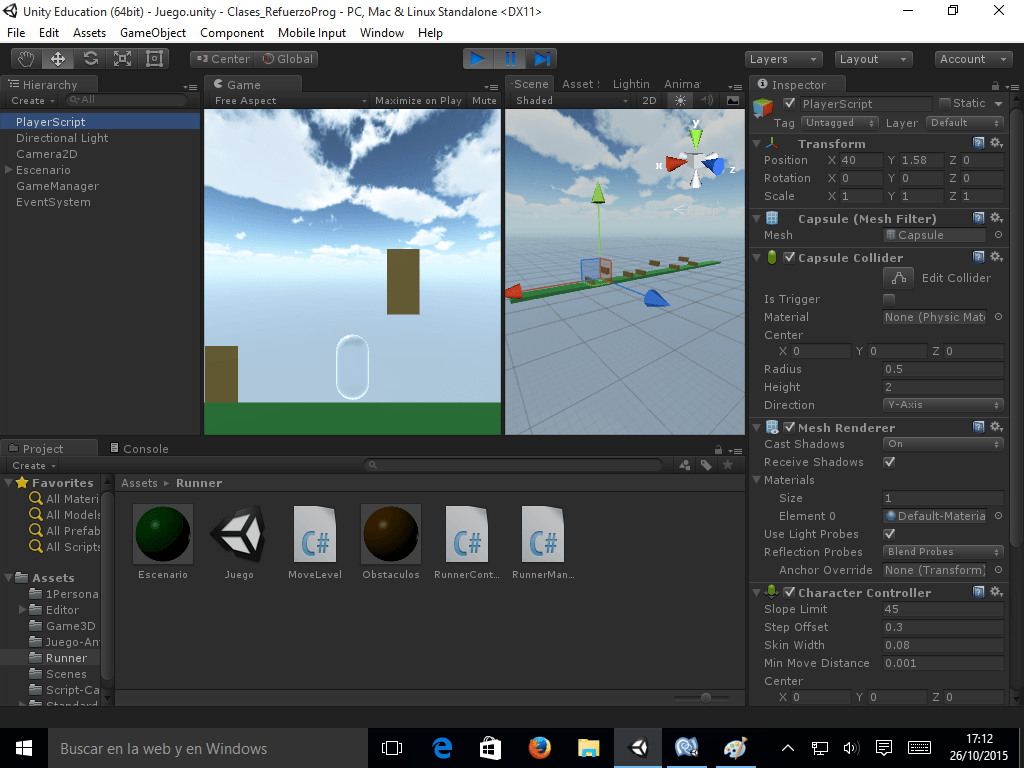Expand the Escenario hierarchy item

click(8, 170)
